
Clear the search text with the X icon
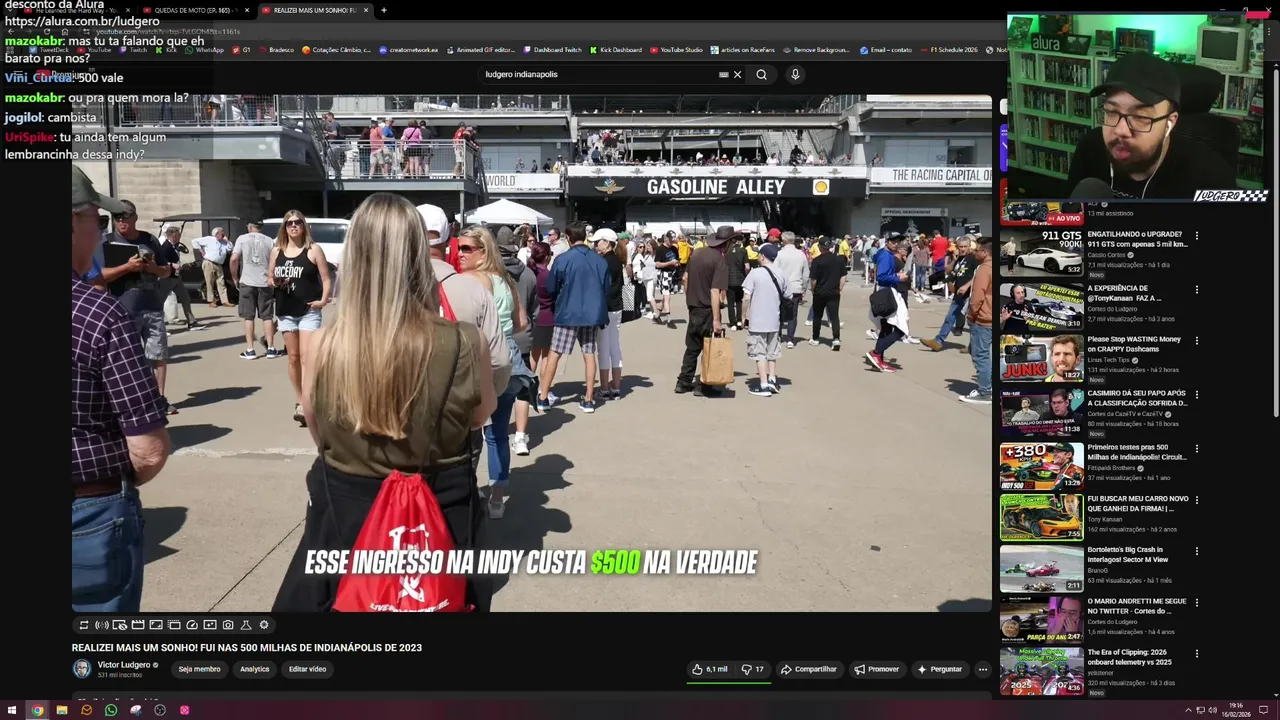pyautogui.click(x=738, y=74)
